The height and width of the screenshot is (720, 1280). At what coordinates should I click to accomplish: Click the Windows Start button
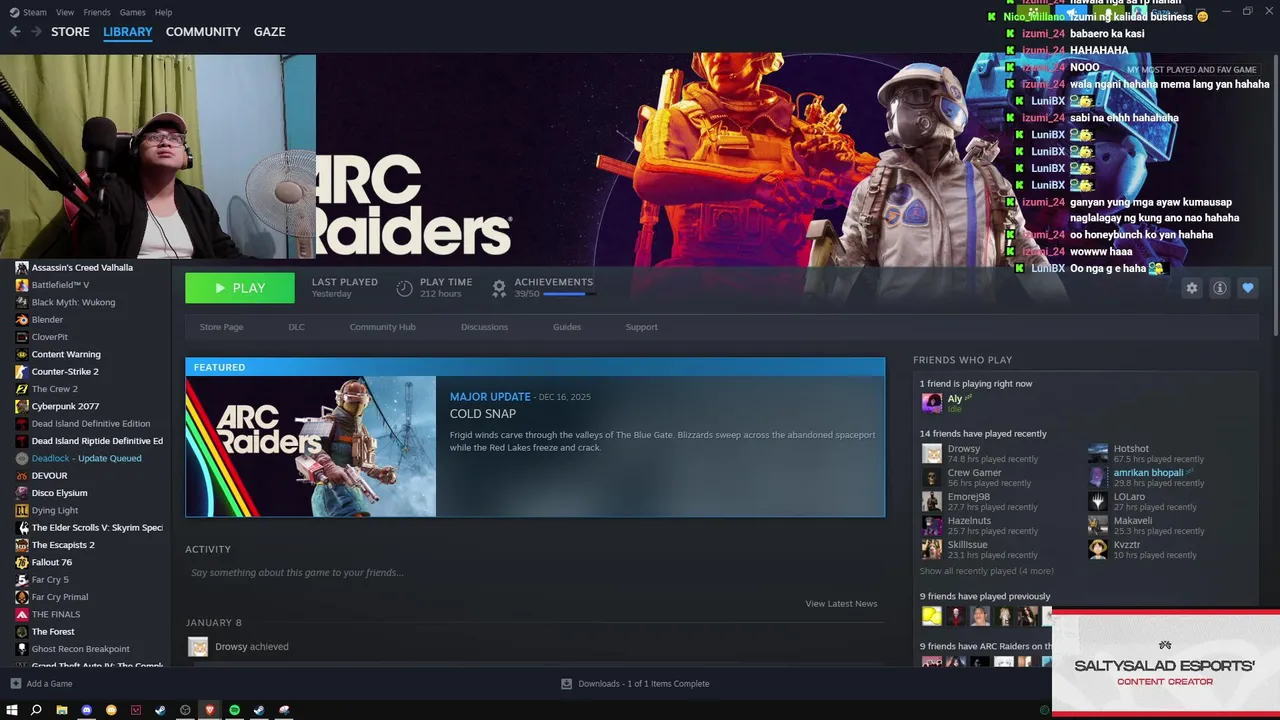click(x=12, y=710)
